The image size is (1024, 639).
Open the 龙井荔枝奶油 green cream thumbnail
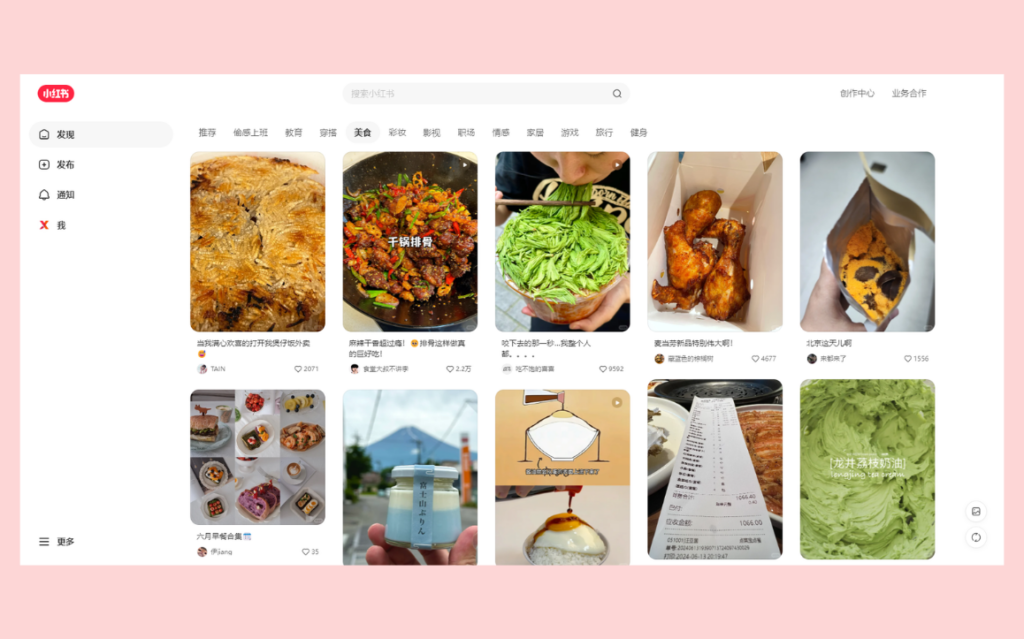point(867,469)
